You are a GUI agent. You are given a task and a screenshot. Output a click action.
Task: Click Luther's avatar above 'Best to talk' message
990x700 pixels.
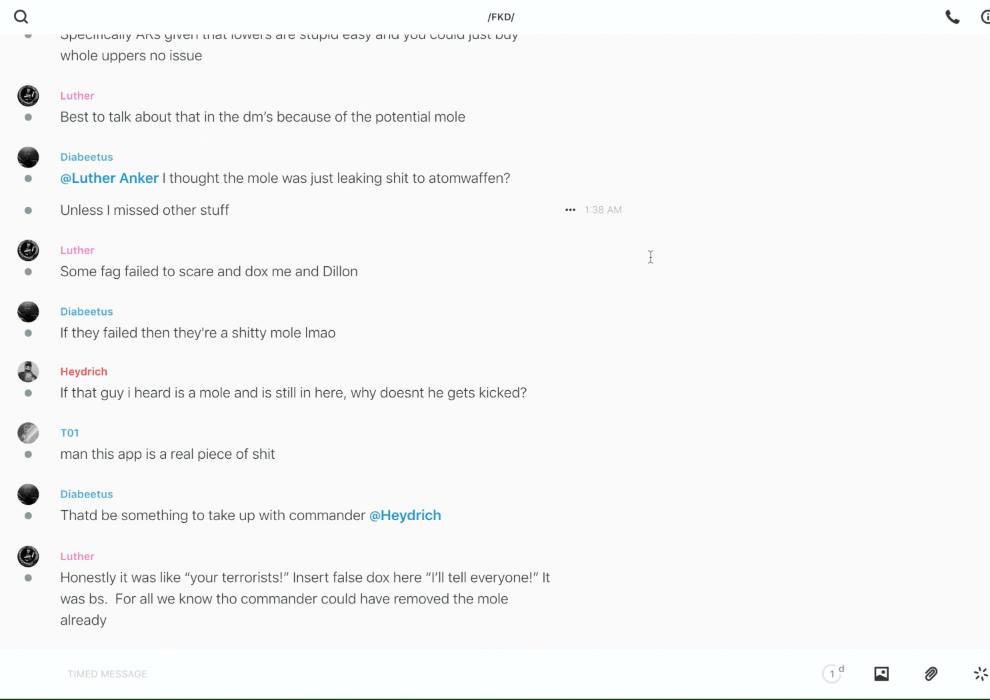tap(28, 96)
